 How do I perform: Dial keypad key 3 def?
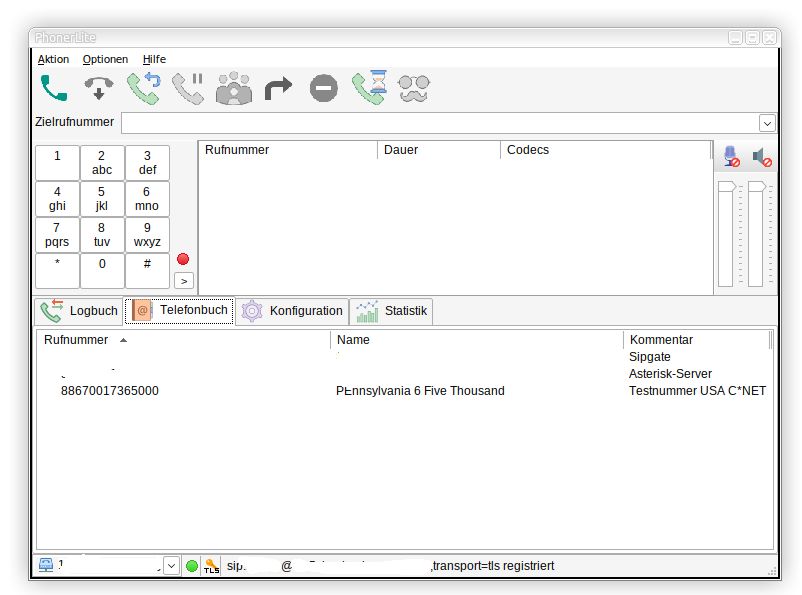[x=147, y=163]
